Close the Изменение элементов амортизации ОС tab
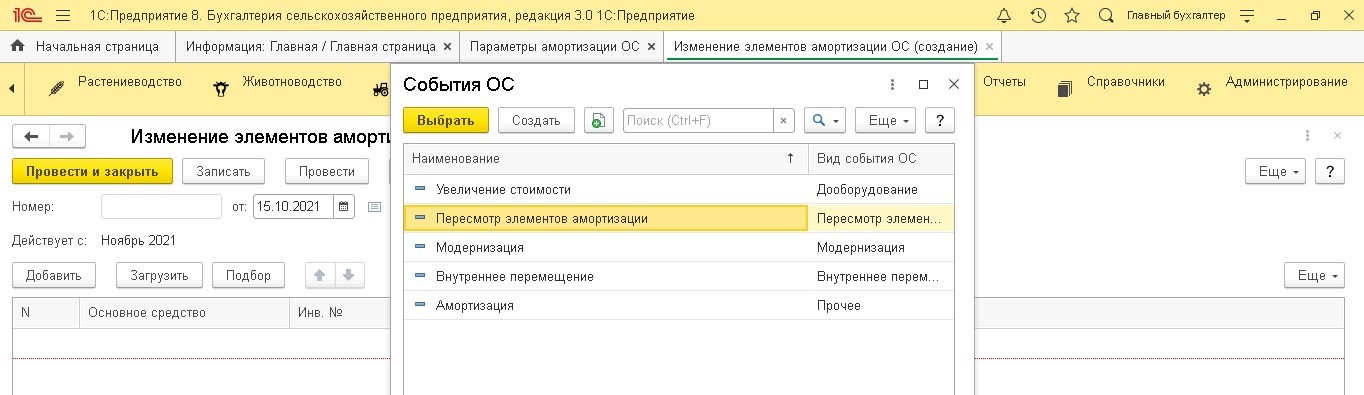Viewport: 1364px width, 395px height. coord(990,47)
